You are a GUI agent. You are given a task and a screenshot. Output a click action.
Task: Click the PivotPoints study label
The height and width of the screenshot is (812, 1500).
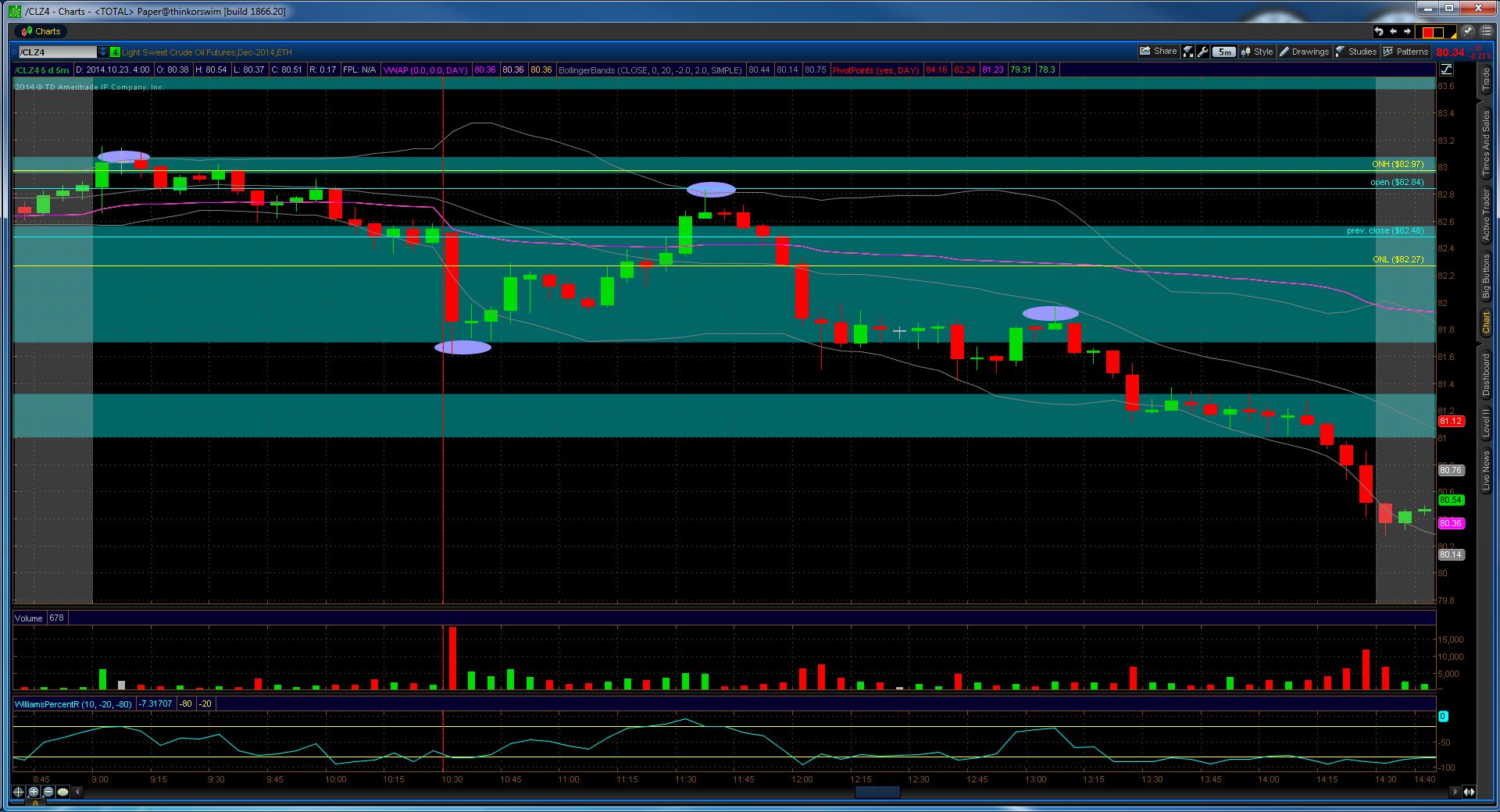click(x=876, y=70)
